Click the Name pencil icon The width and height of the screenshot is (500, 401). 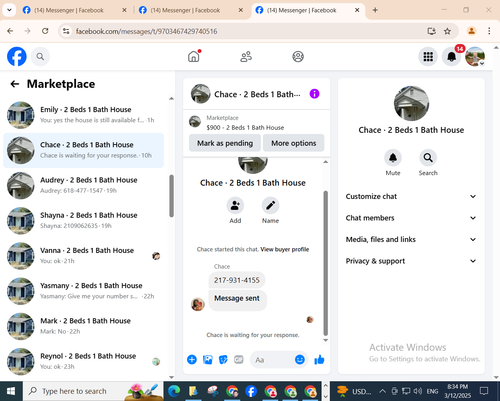pos(270,206)
